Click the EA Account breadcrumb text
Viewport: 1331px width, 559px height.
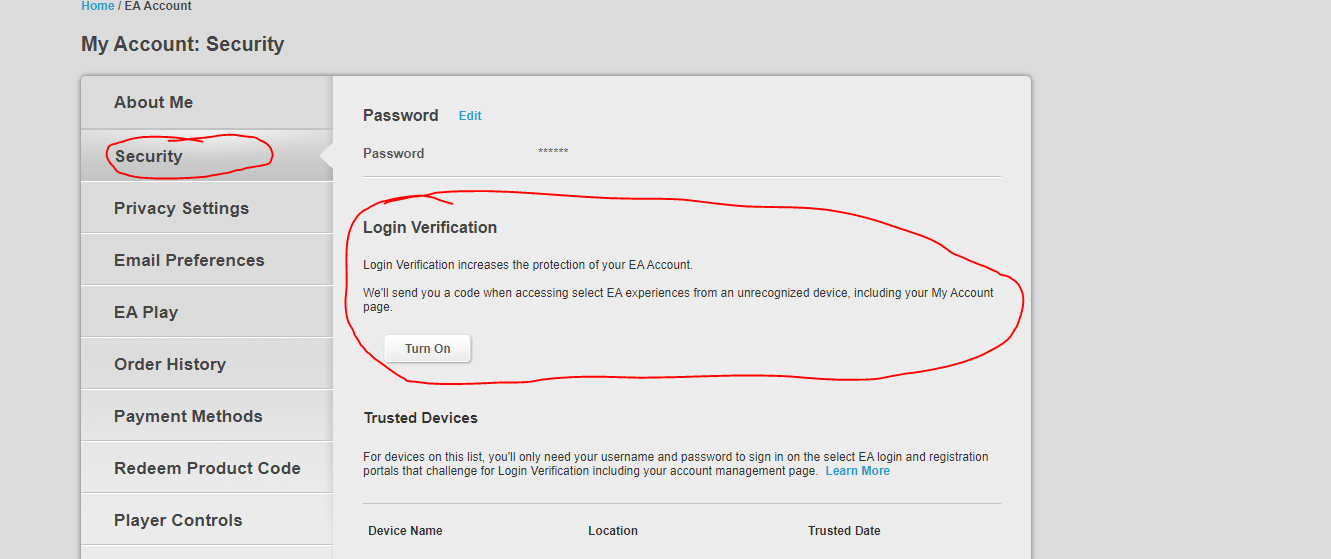click(158, 6)
